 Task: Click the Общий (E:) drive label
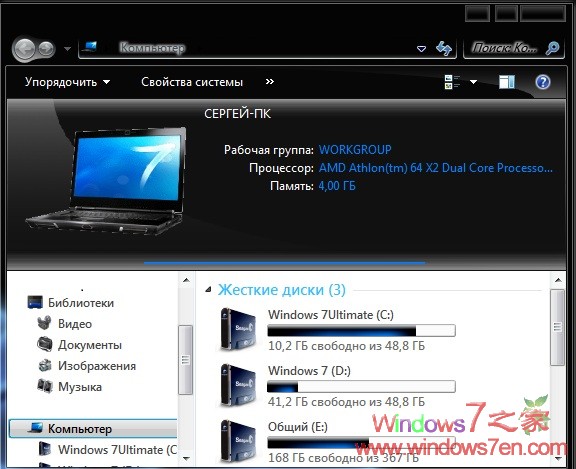coord(298,427)
